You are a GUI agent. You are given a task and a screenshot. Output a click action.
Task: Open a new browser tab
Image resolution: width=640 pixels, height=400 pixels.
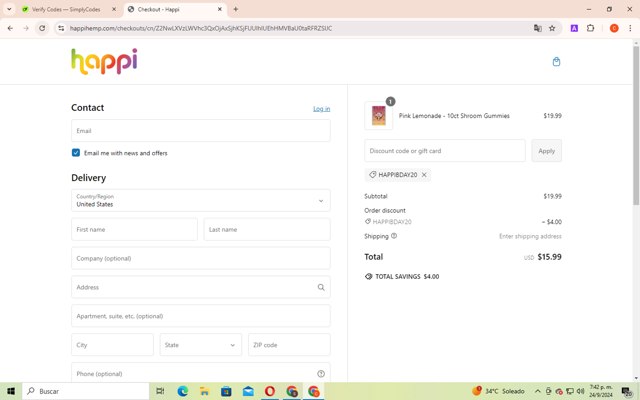(x=236, y=9)
